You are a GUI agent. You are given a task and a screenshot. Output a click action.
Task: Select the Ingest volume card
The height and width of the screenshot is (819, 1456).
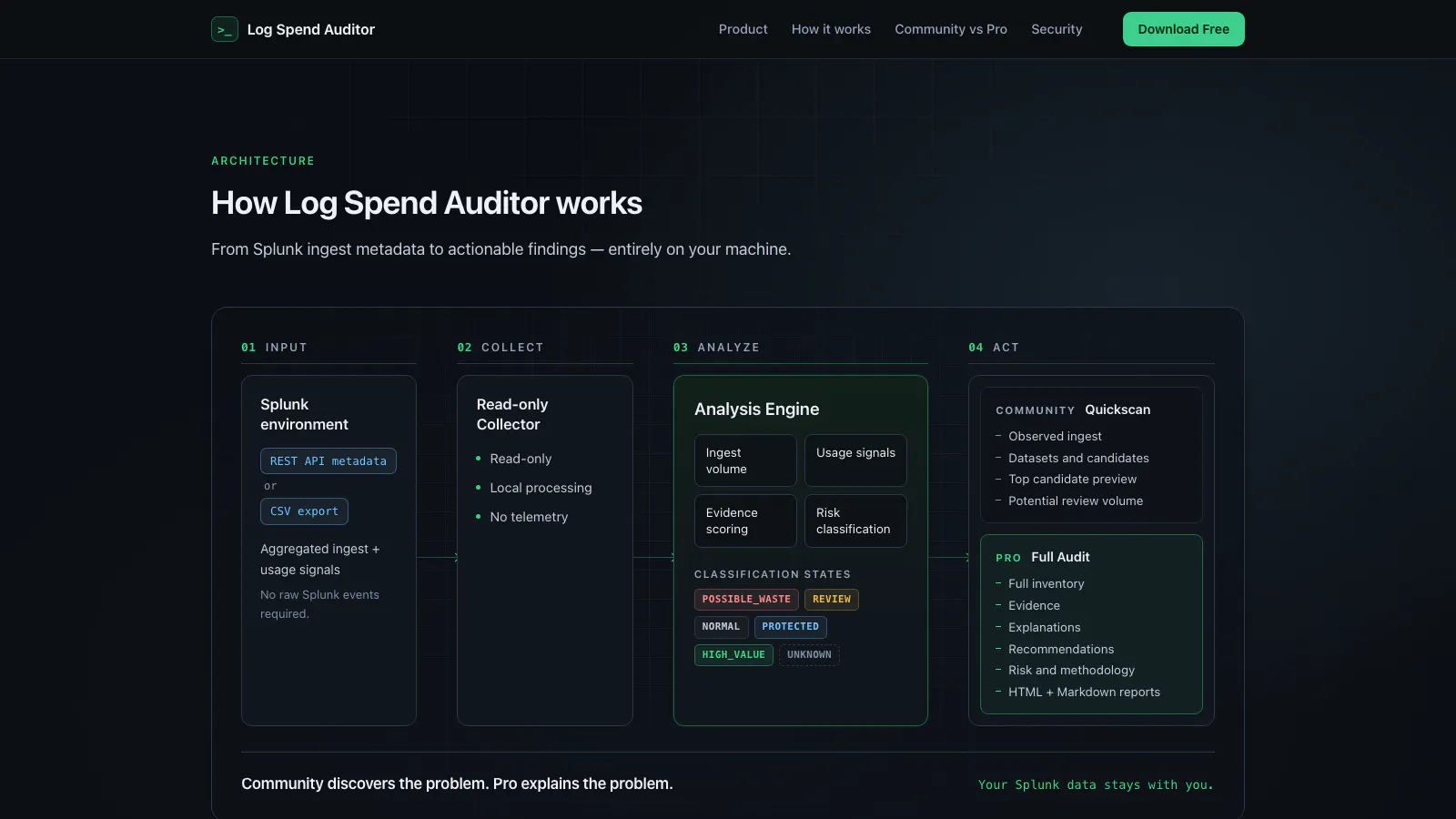745,460
